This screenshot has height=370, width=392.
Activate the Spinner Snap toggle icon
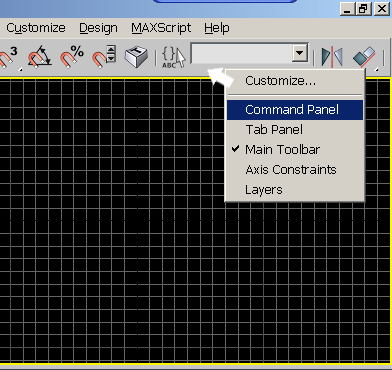click(x=104, y=56)
